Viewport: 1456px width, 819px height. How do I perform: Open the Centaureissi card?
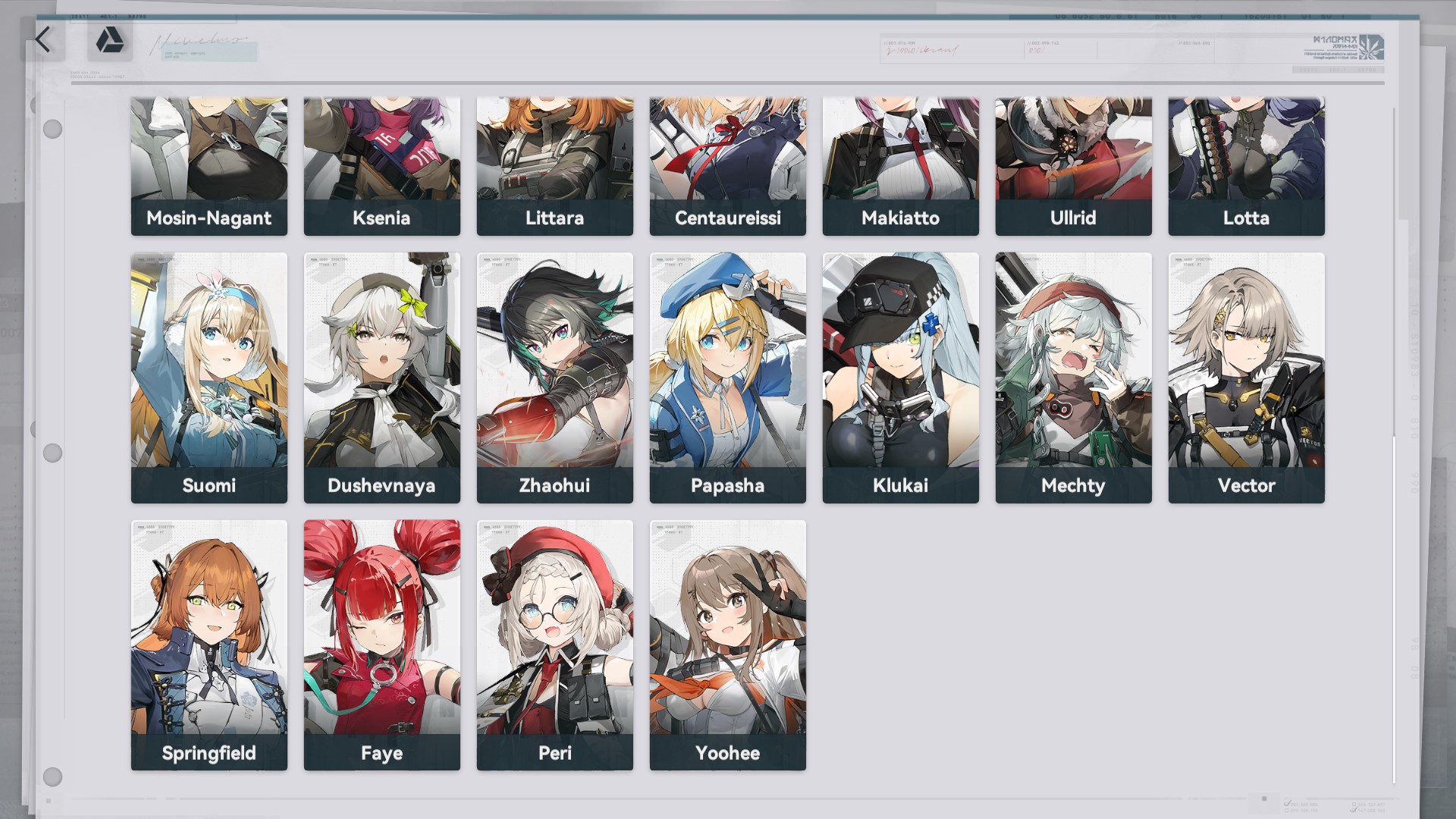tap(728, 166)
